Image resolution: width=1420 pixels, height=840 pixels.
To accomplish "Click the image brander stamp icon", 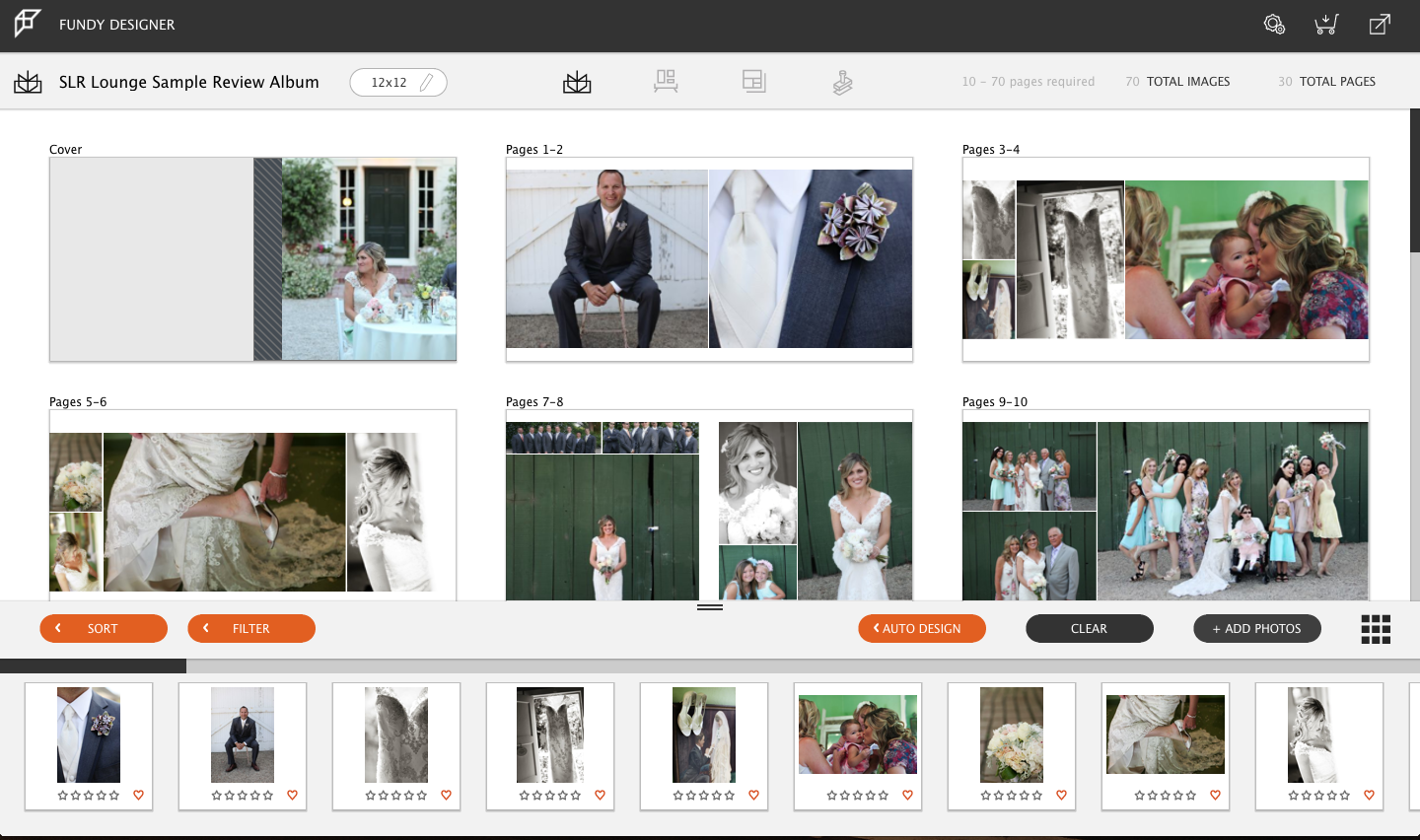I will [843, 82].
